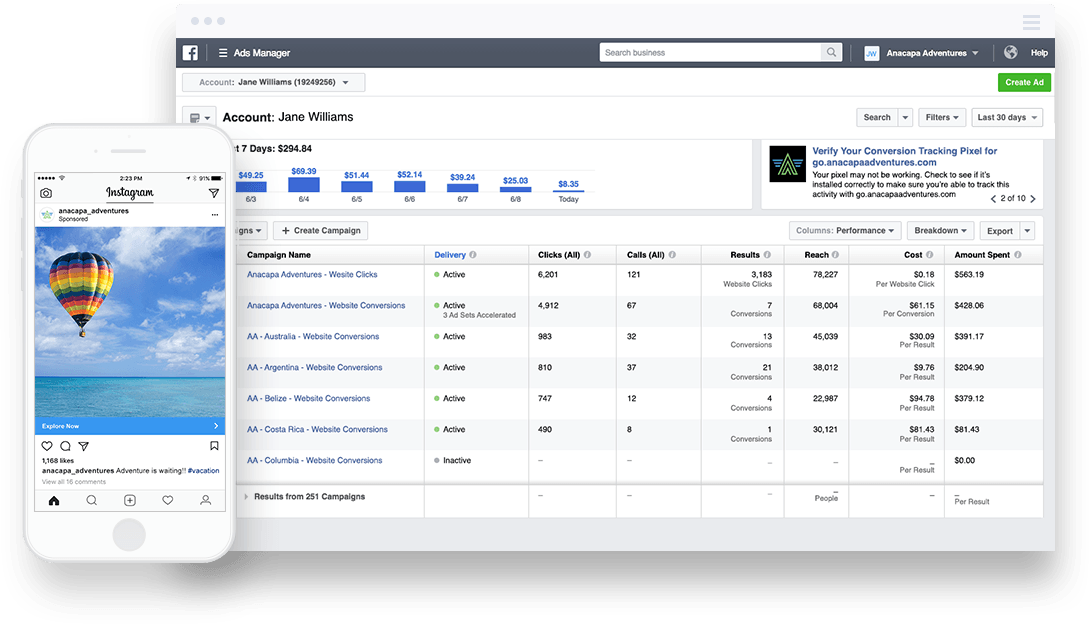
Task: Open the Columns: Performance dropdown
Action: pyautogui.click(x=841, y=231)
